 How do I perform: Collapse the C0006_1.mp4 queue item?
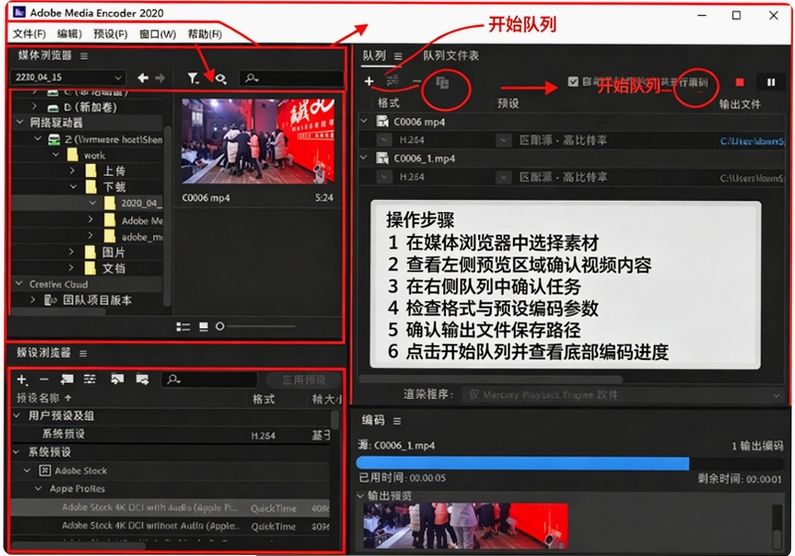[364, 158]
